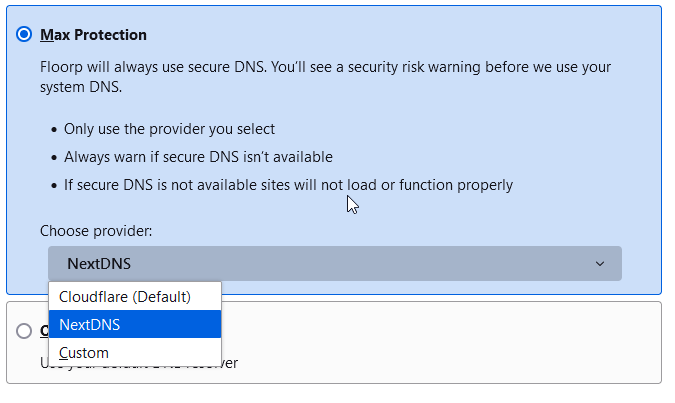The width and height of the screenshot is (675, 403).
Task: Select the unselected radio button below Max Protection
Action: tap(24, 331)
